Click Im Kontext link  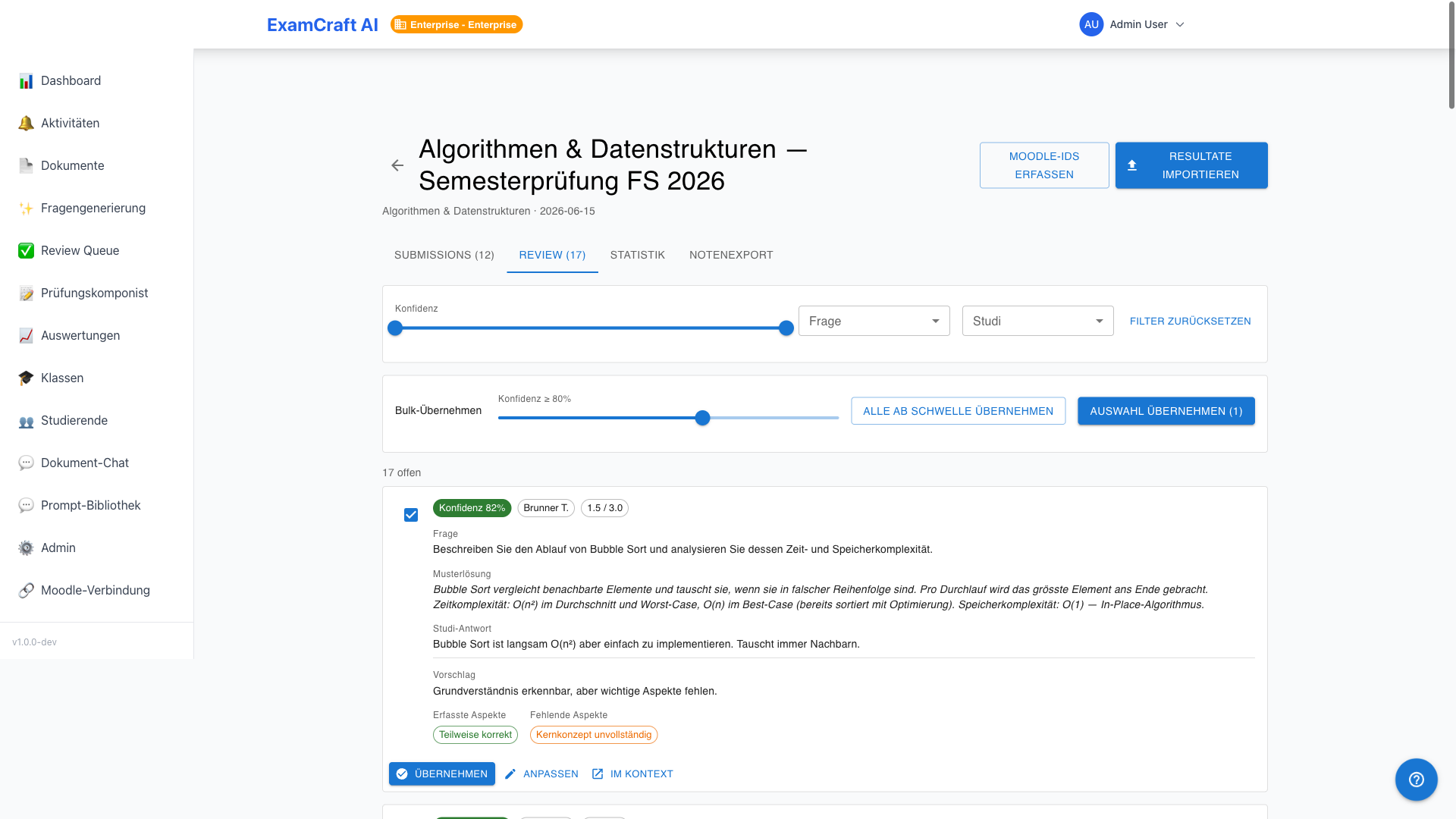(632, 773)
